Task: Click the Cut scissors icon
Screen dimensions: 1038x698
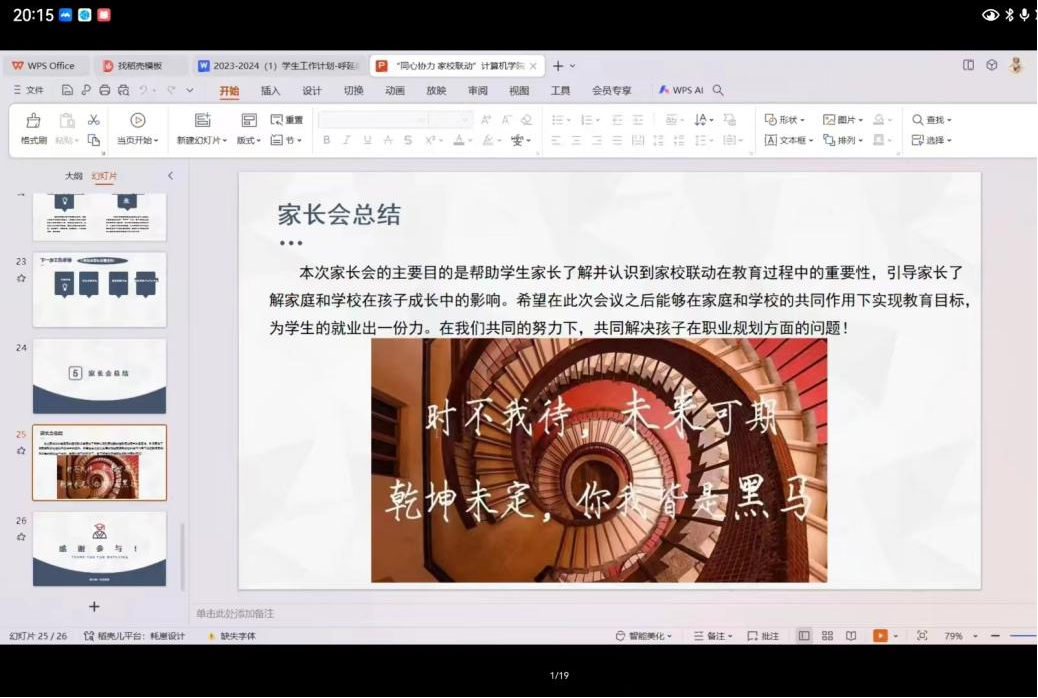Action: [x=93, y=120]
